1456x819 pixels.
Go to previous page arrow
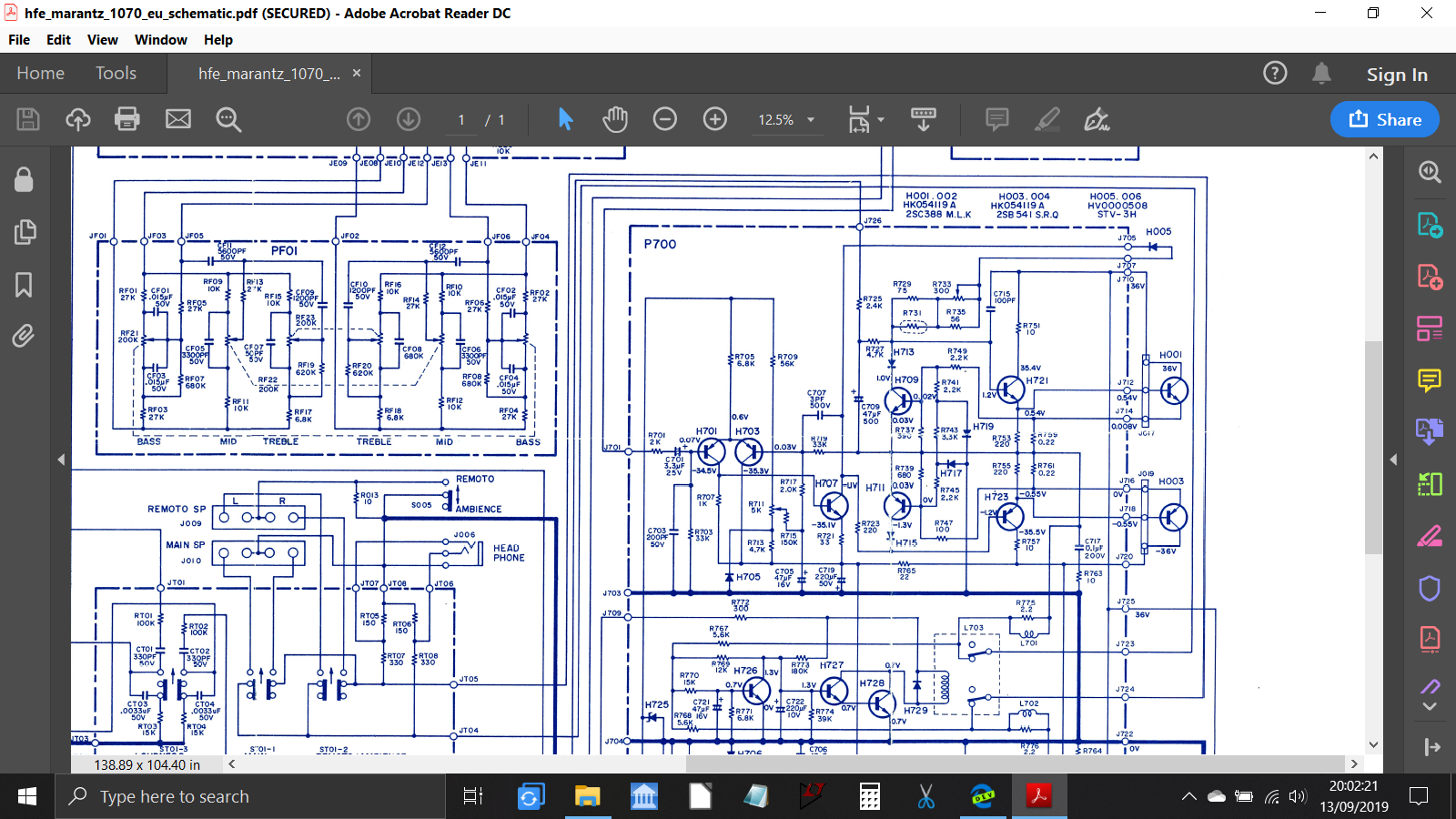(359, 119)
